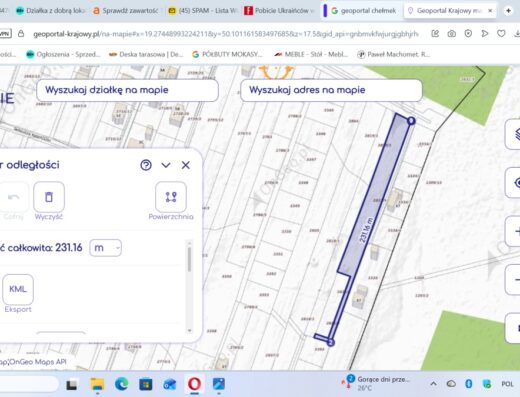The width and height of the screenshot is (520, 397).
Task: Open the help icon in measurement panel
Action: [x=146, y=165]
